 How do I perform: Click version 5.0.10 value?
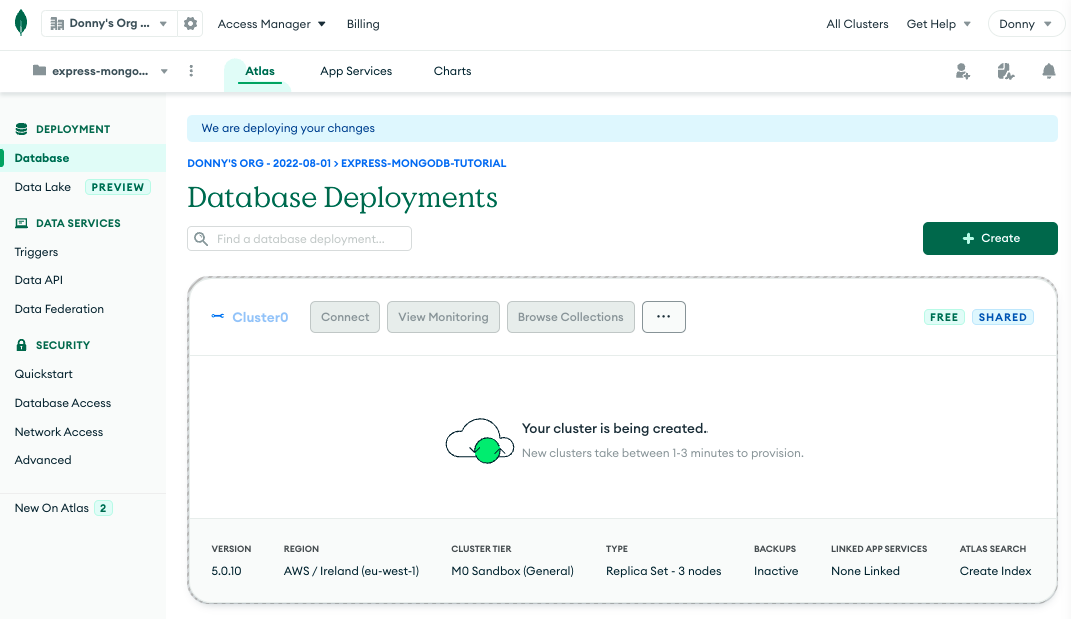pos(226,571)
